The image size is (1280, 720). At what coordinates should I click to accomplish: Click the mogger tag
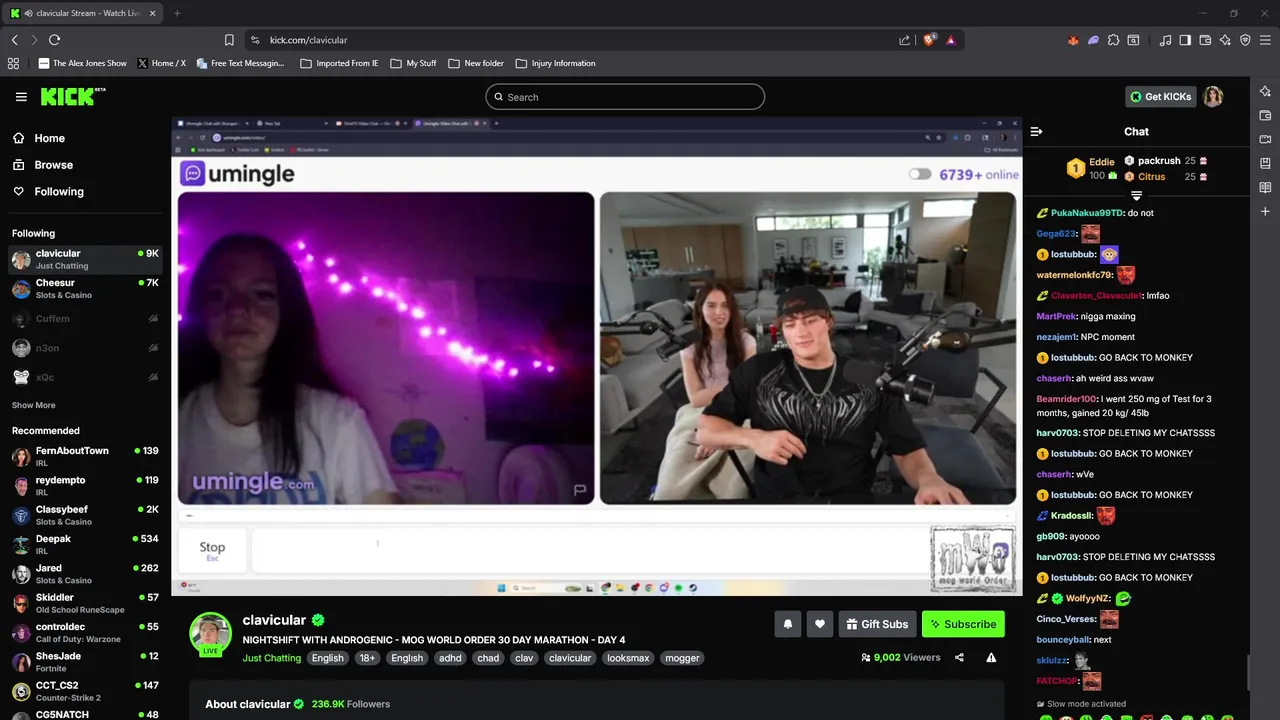click(x=682, y=658)
